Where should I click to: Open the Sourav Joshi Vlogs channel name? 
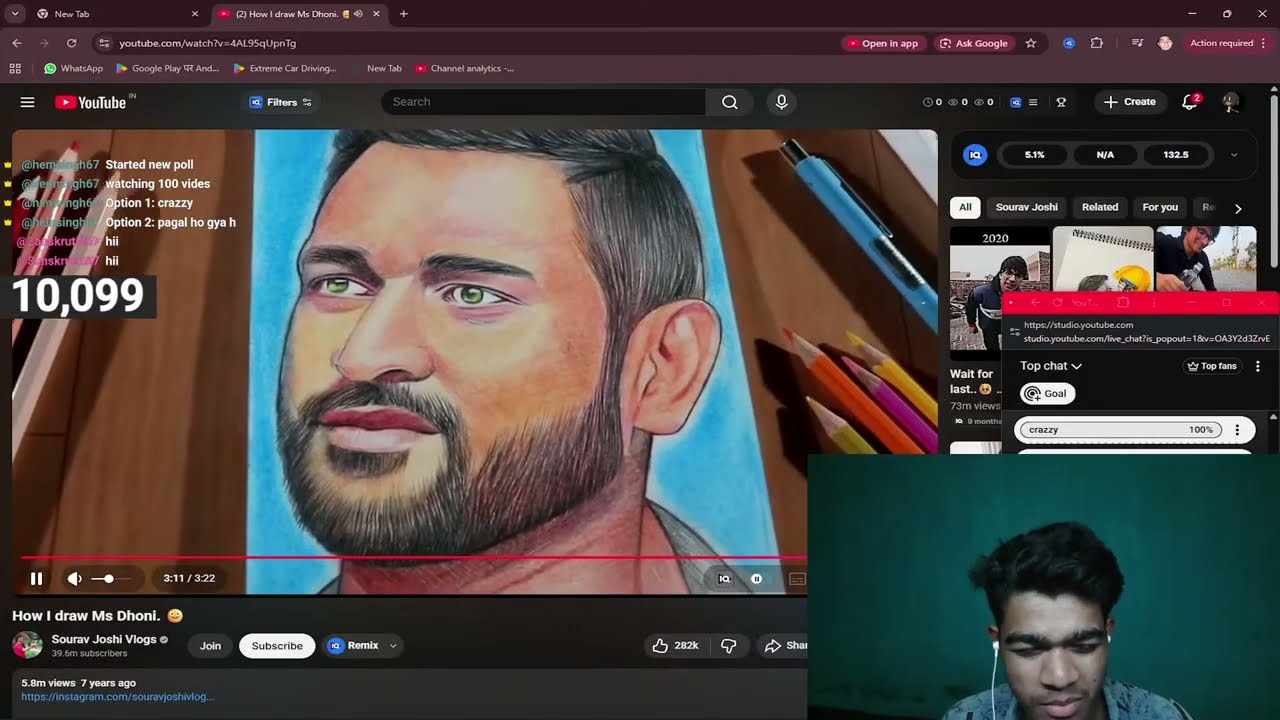(x=104, y=639)
